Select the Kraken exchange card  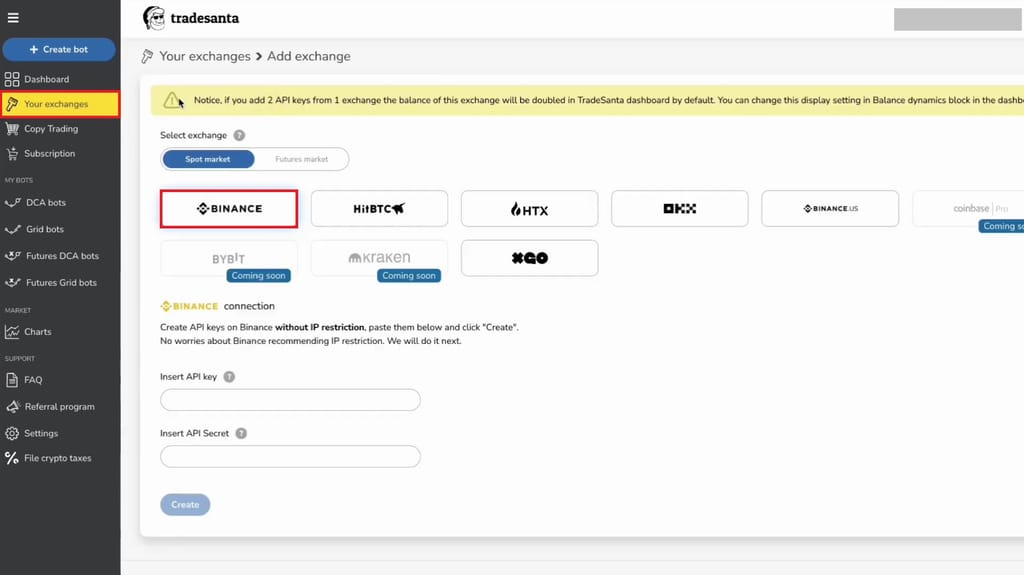tap(379, 258)
